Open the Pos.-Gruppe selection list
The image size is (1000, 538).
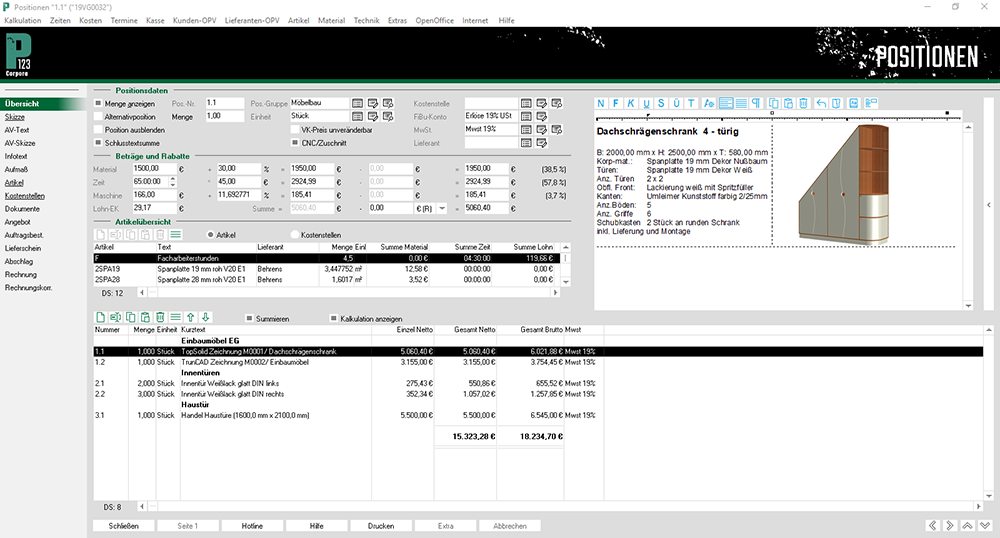click(x=357, y=103)
